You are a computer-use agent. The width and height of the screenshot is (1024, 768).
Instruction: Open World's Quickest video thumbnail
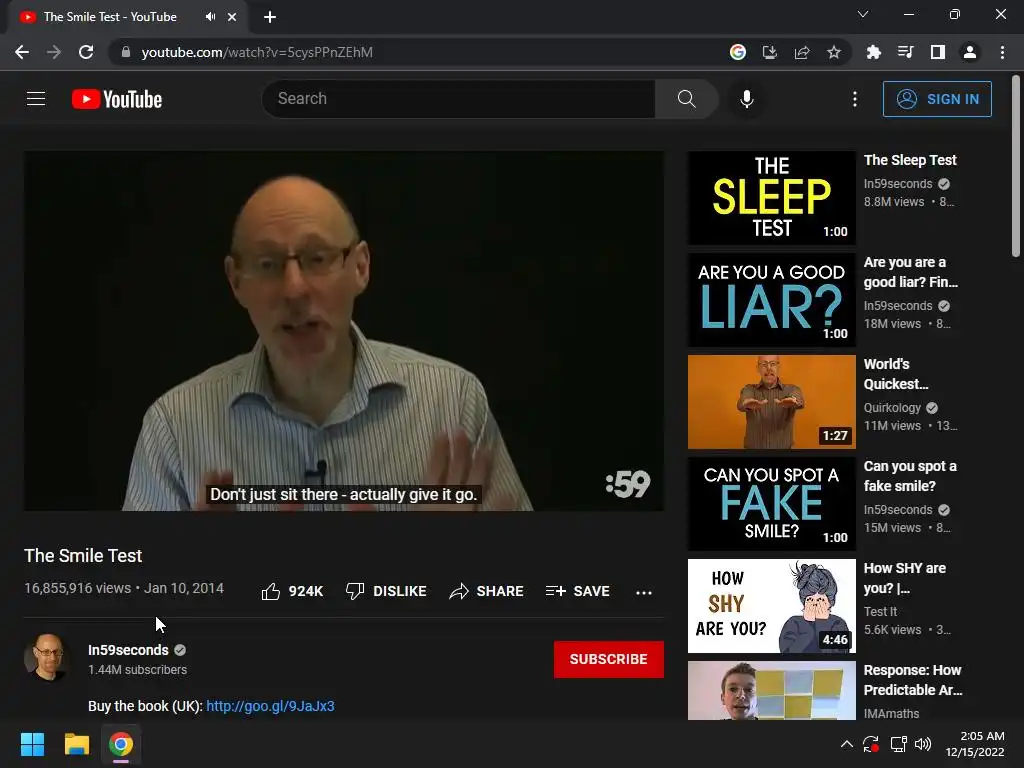click(x=771, y=402)
